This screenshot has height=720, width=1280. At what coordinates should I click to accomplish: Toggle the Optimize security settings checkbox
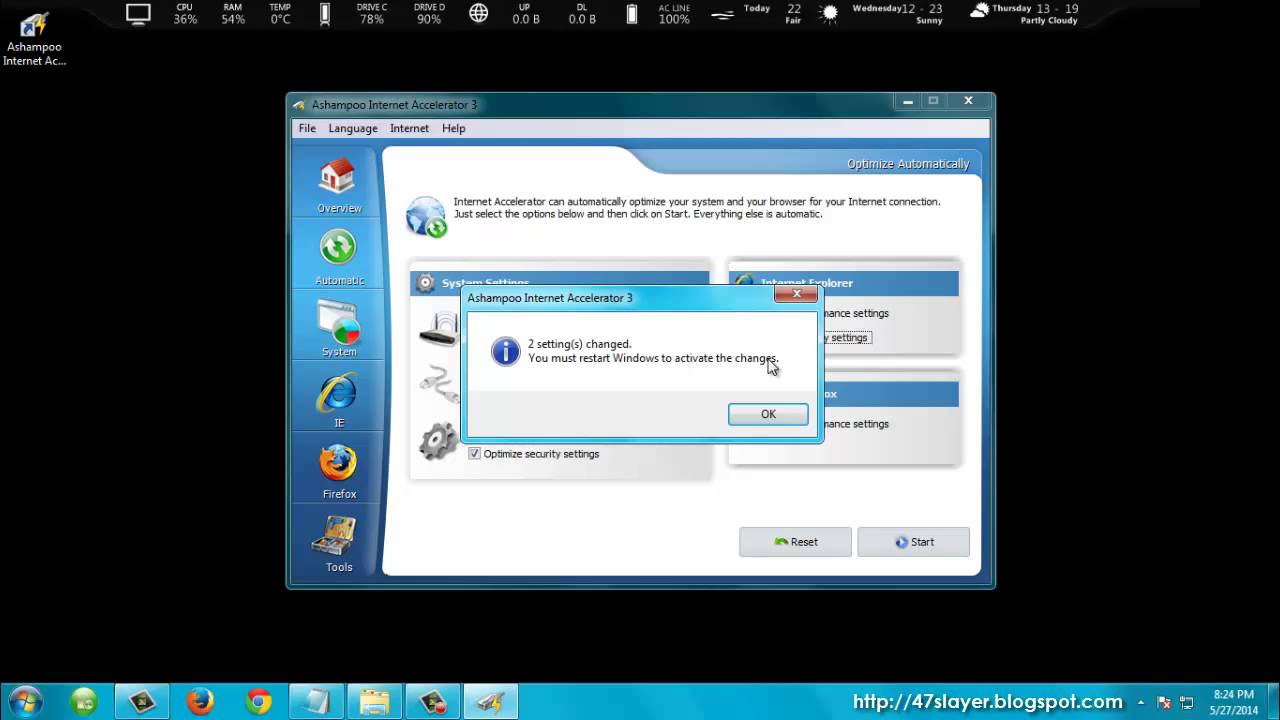(475, 454)
